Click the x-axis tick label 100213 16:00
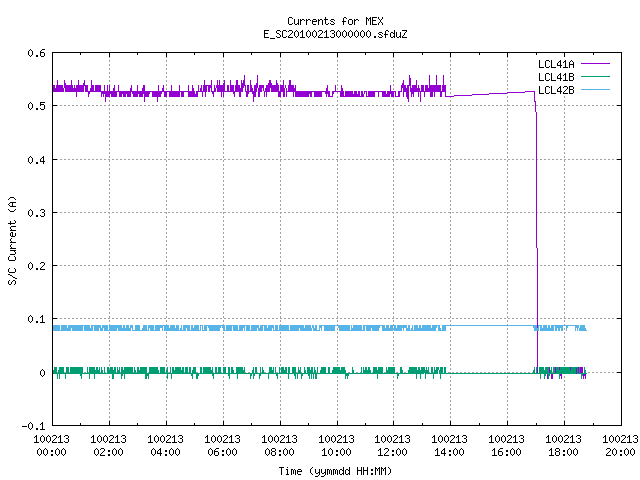Viewport: 640px width, 480px height. click(x=507, y=446)
